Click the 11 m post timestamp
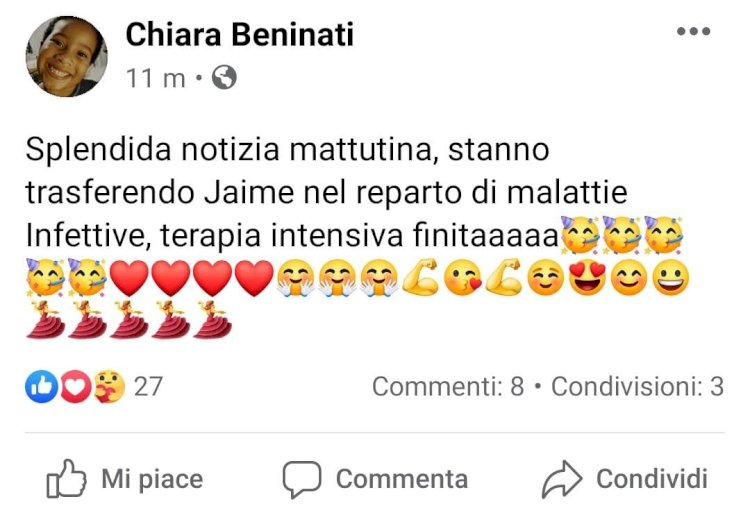The height and width of the screenshot is (522, 750). pyautogui.click(x=155, y=78)
